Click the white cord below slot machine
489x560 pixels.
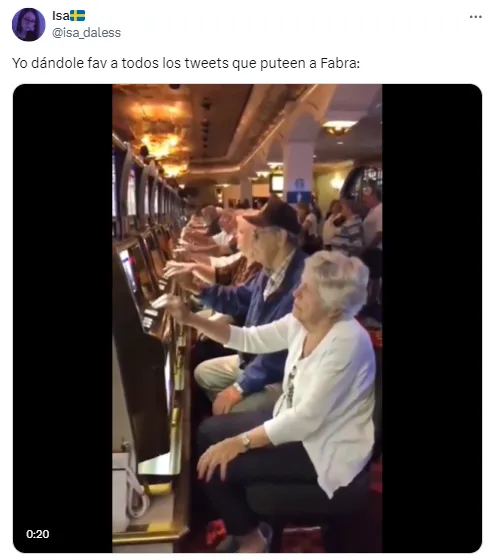[x=138, y=493]
